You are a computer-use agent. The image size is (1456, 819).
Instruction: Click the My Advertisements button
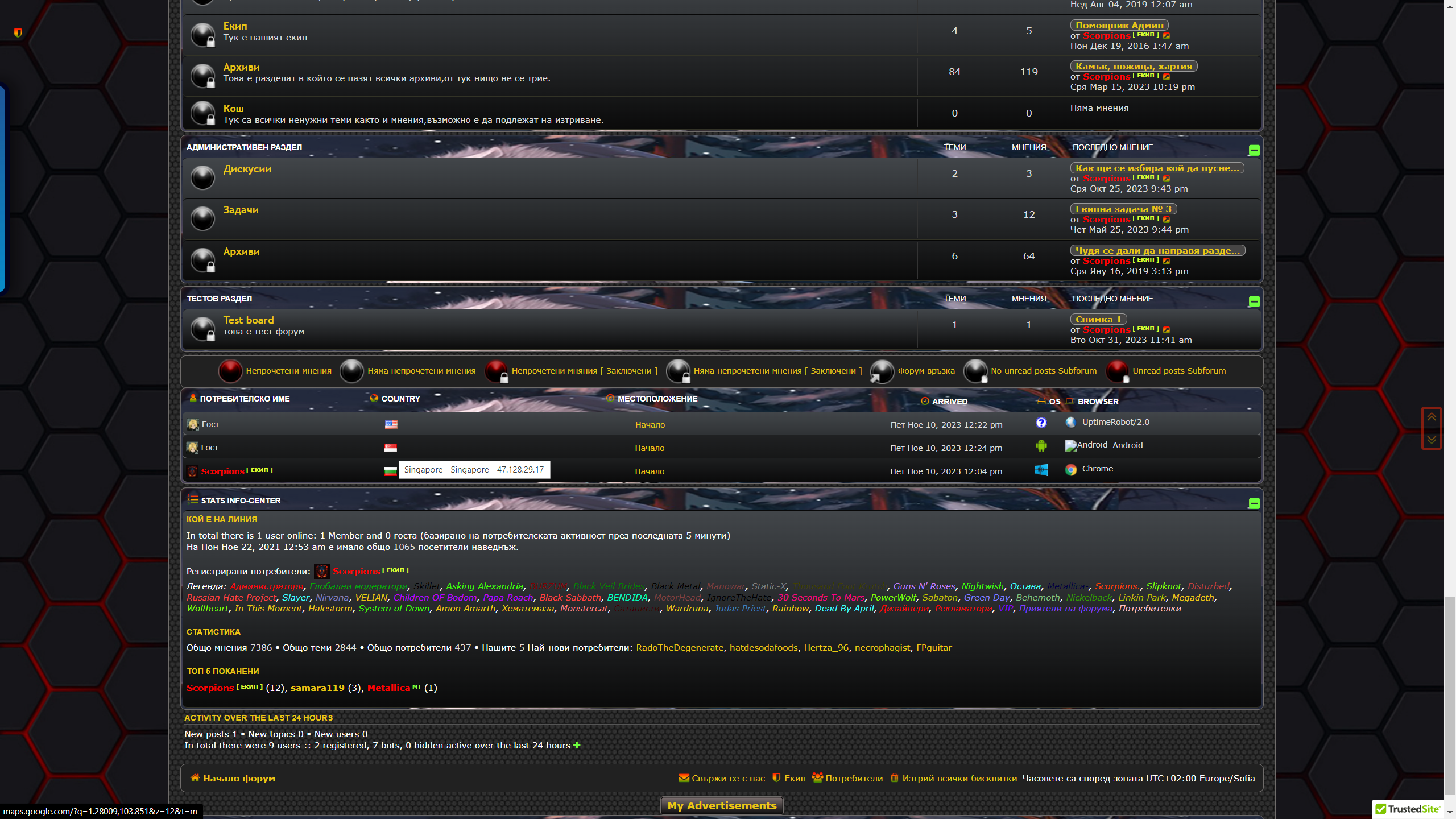(722, 806)
